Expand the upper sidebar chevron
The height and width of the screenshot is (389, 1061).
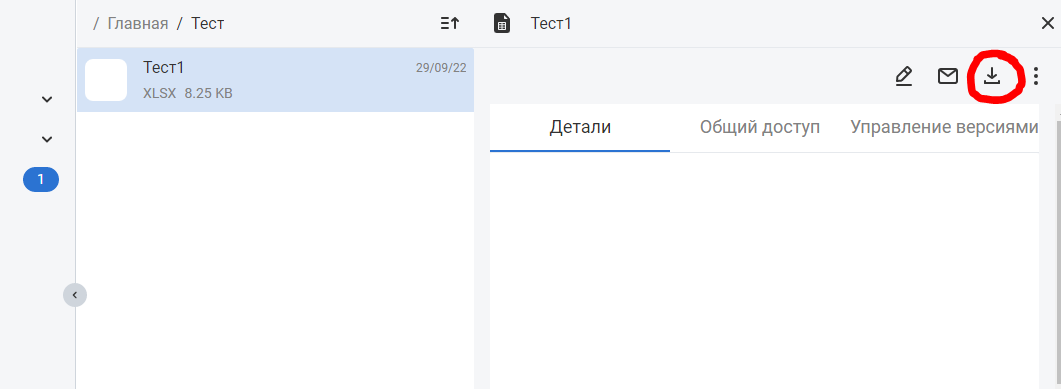(47, 99)
